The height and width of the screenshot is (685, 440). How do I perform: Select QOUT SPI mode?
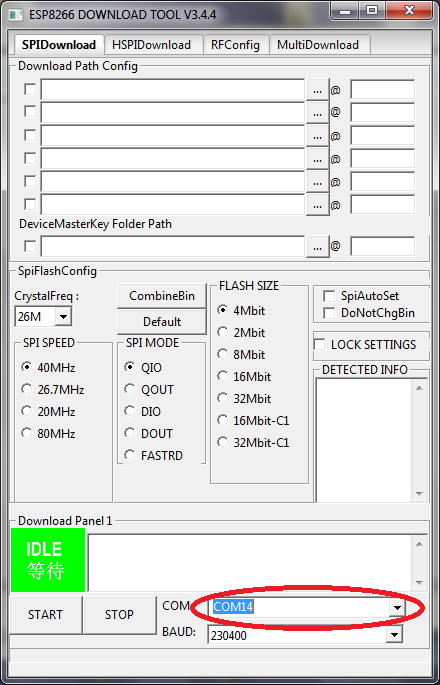(130, 389)
